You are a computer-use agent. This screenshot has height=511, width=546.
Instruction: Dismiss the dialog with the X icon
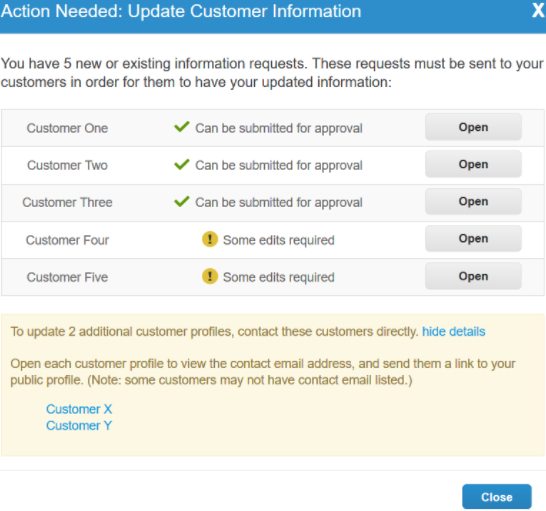click(x=538, y=10)
